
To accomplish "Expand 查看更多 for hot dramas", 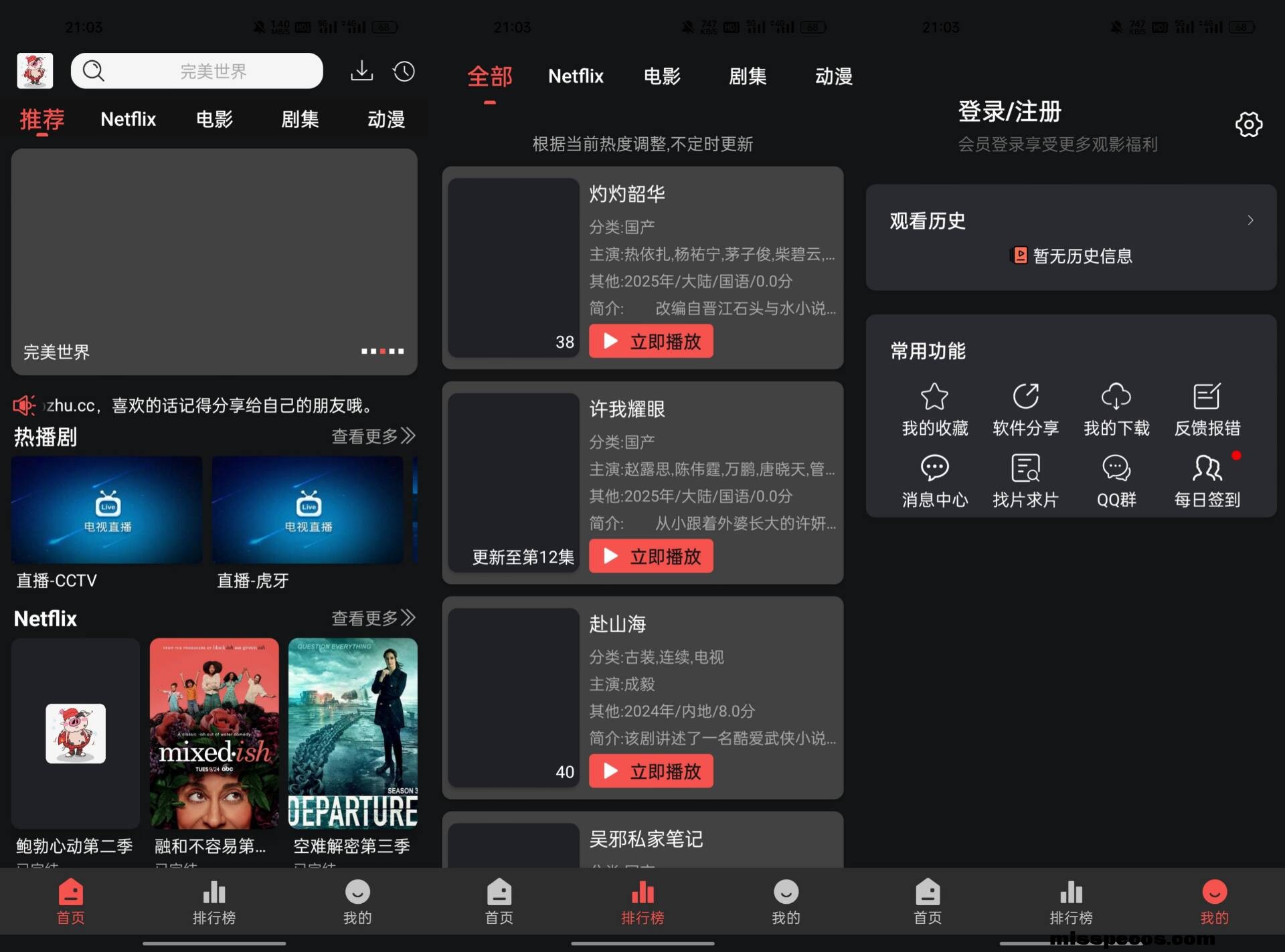I will click(373, 436).
